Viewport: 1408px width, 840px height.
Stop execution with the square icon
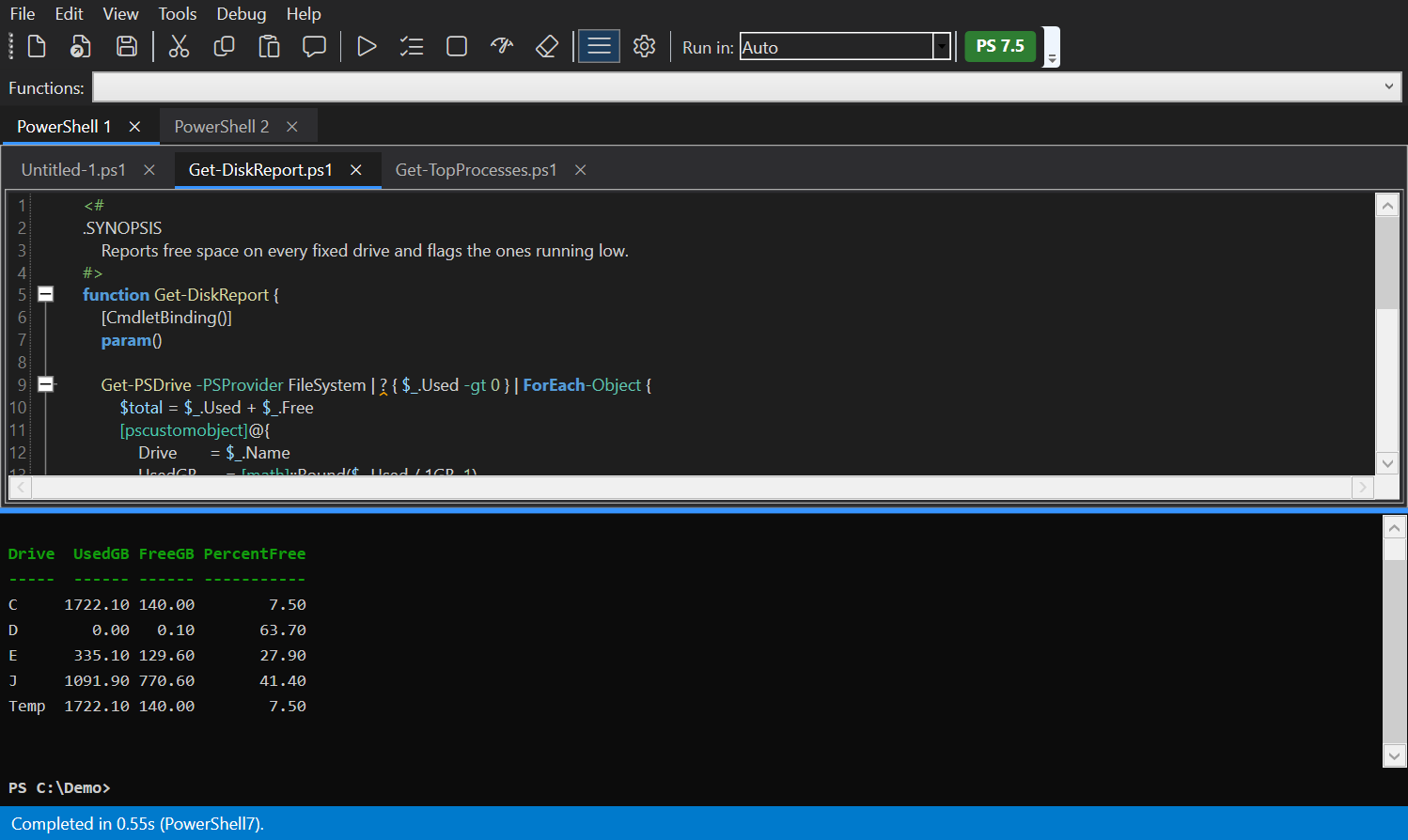tap(457, 46)
